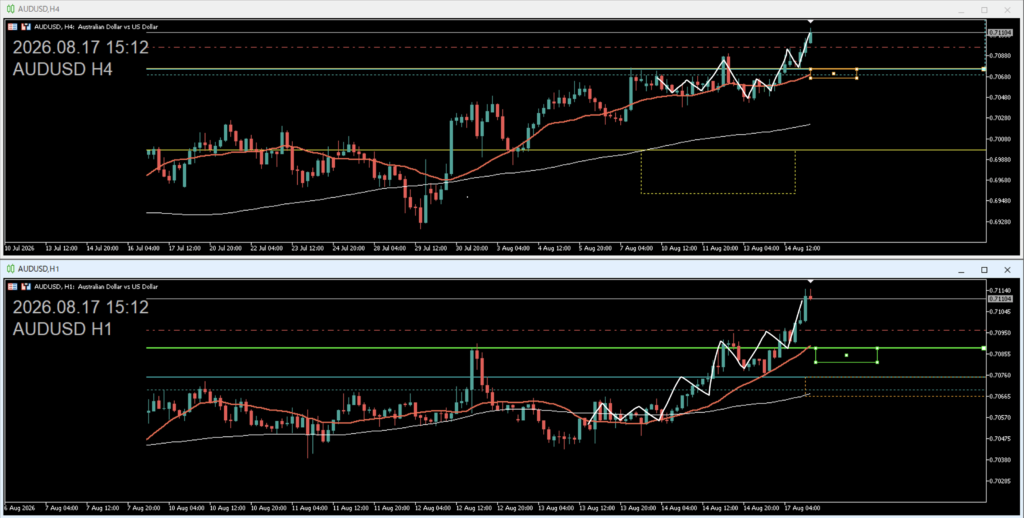Click the white chart shift triangle in H1 chart
The height and width of the screenshot is (518, 1024).
coord(810,282)
